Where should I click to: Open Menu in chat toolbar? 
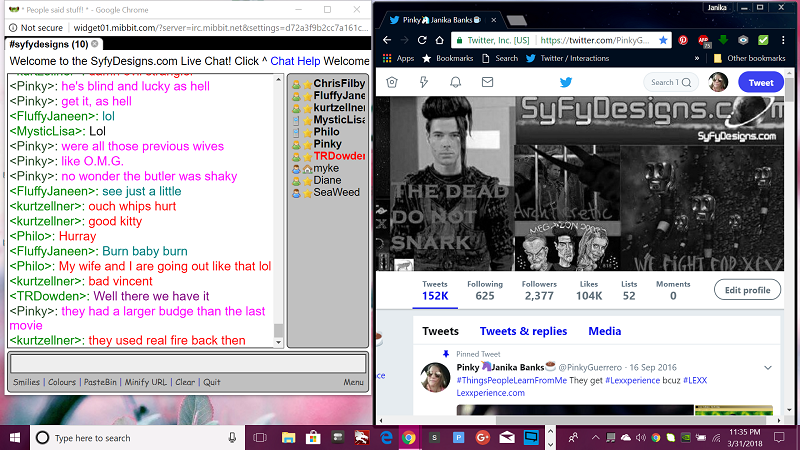(353, 382)
